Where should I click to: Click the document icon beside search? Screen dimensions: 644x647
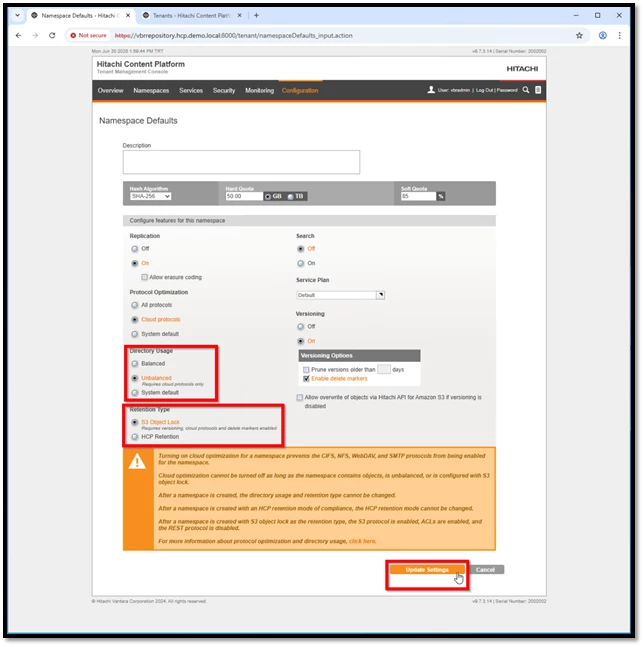point(538,90)
